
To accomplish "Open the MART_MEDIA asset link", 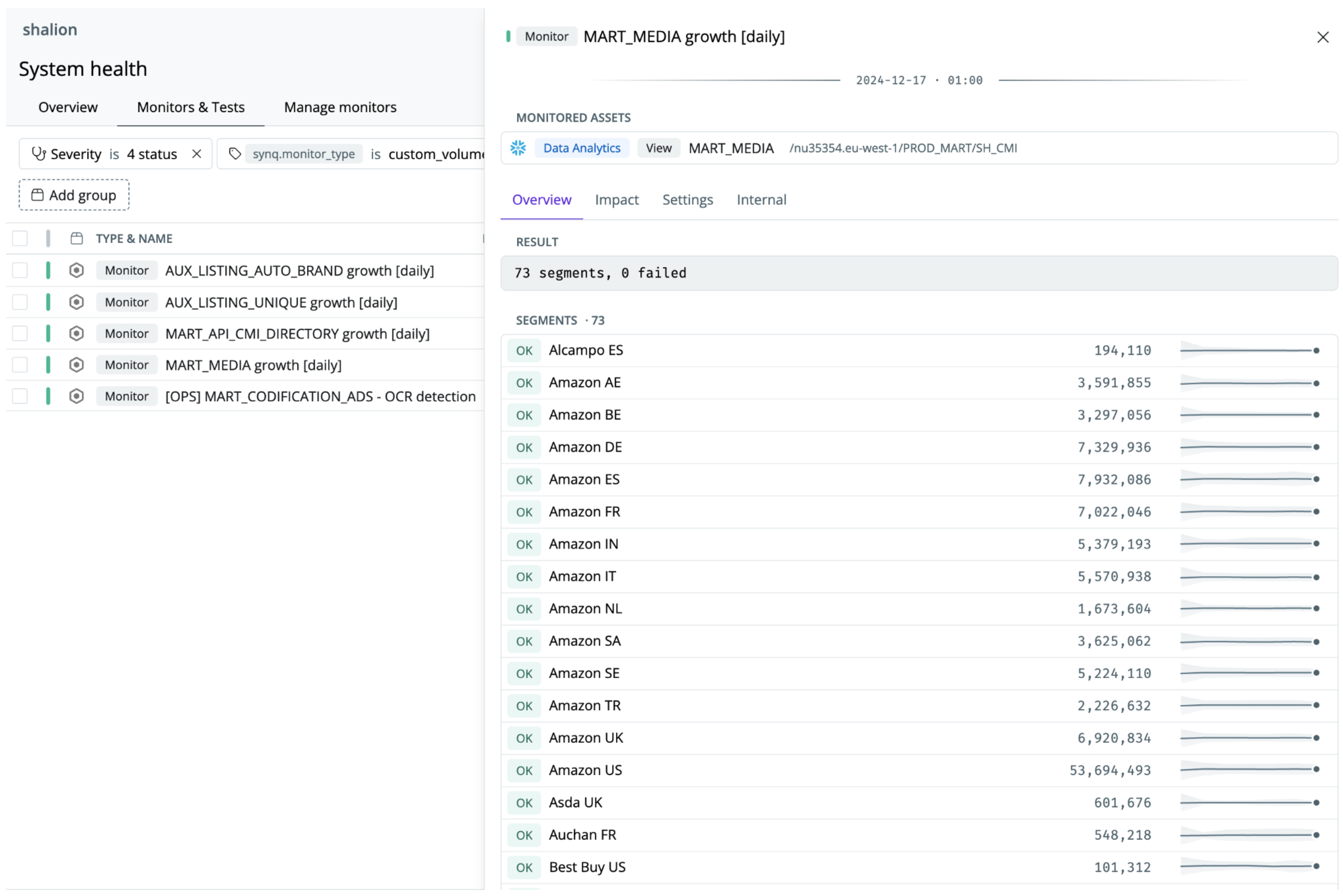I will pos(731,148).
